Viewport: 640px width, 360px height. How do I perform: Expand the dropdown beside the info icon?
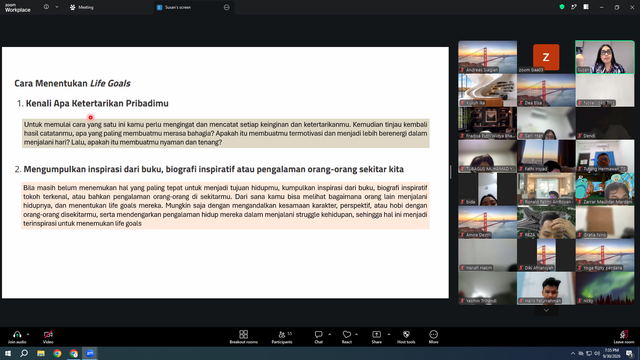click(x=57, y=7)
